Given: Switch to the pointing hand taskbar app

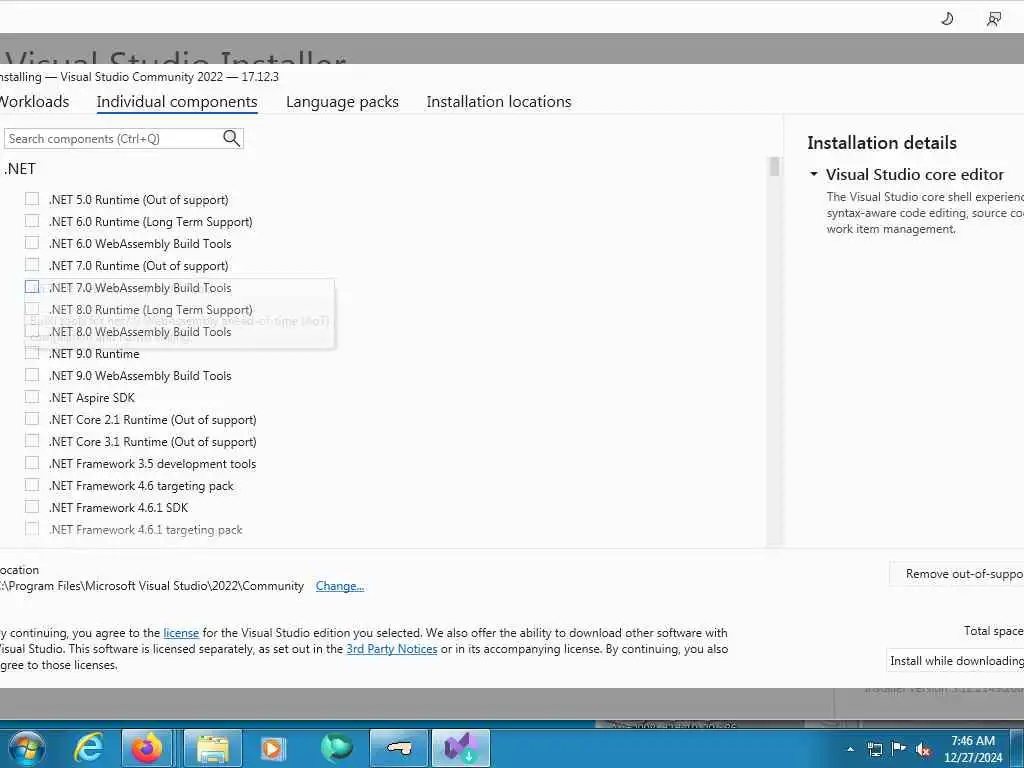Looking at the screenshot, I should pyautogui.click(x=398, y=748).
